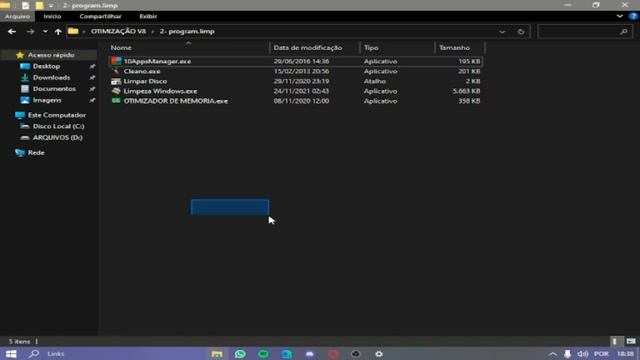Click POR language indicator in tray
The image size is (640, 360).
tap(601, 354)
